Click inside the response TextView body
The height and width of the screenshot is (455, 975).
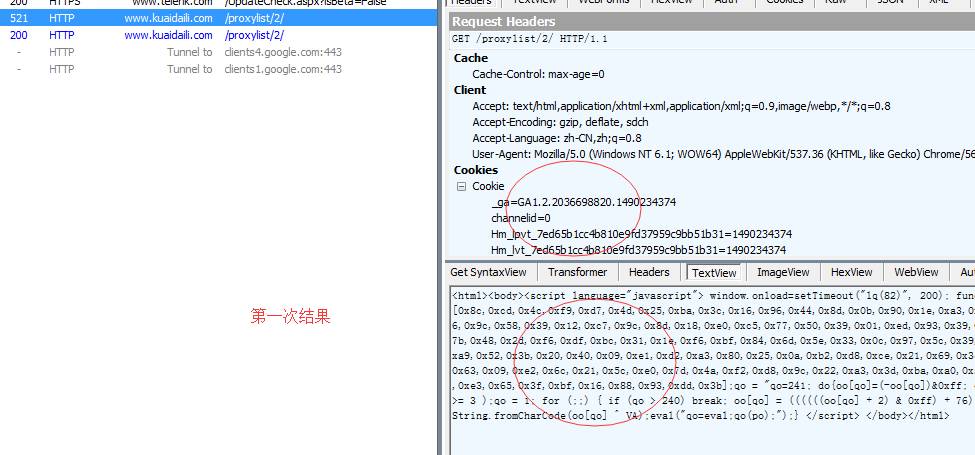712,370
